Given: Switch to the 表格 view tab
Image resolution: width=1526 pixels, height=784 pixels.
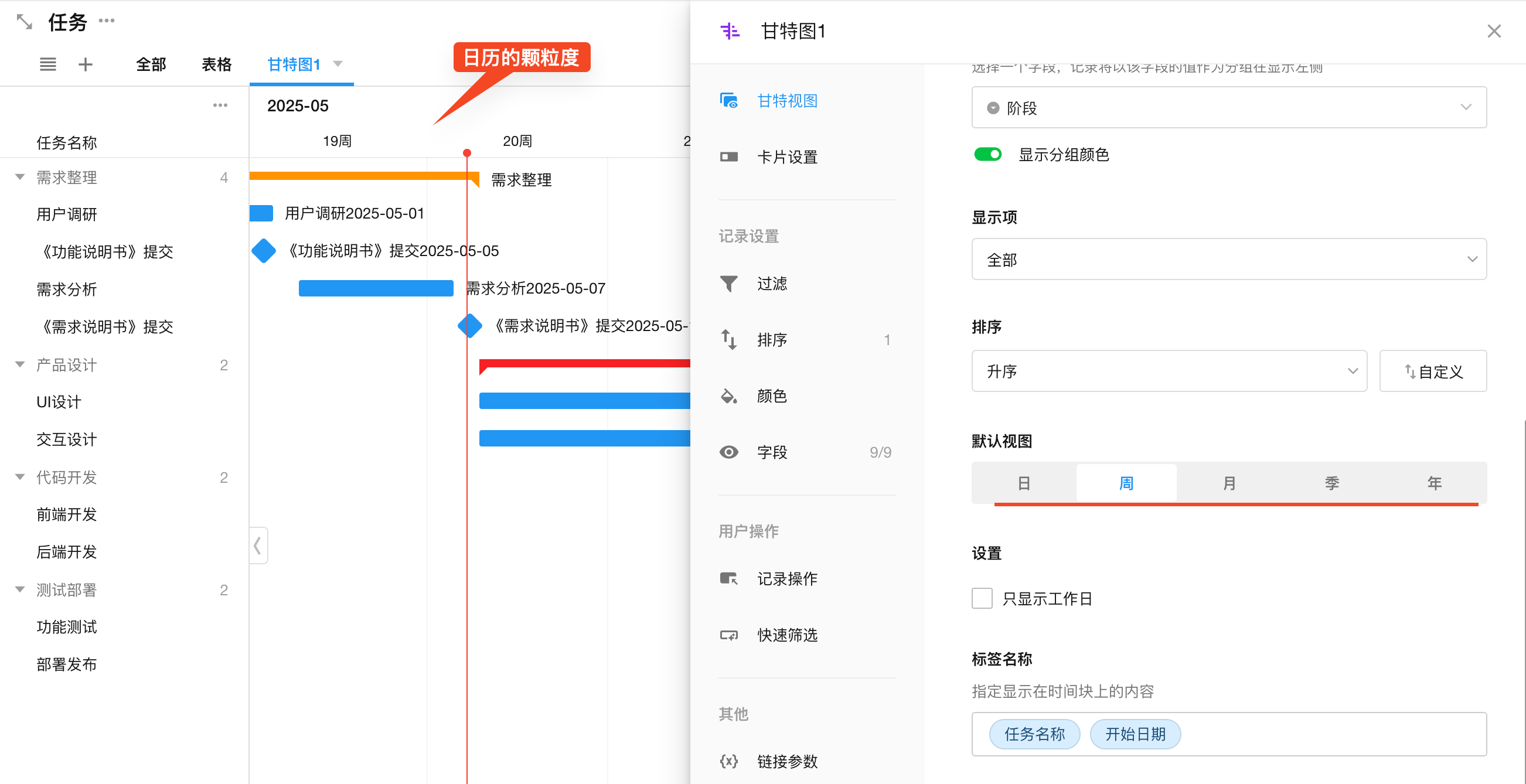Looking at the screenshot, I should (216, 64).
